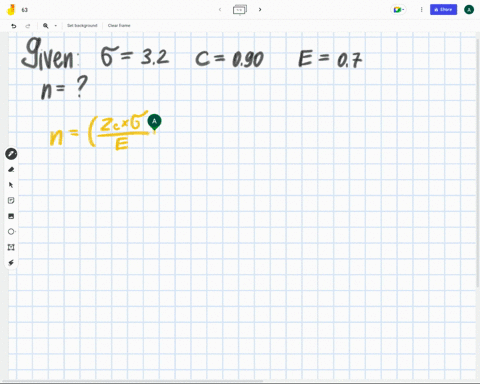Pick the Circle shape tool
The width and height of the screenshot is (480, 384).
point(11,232)
